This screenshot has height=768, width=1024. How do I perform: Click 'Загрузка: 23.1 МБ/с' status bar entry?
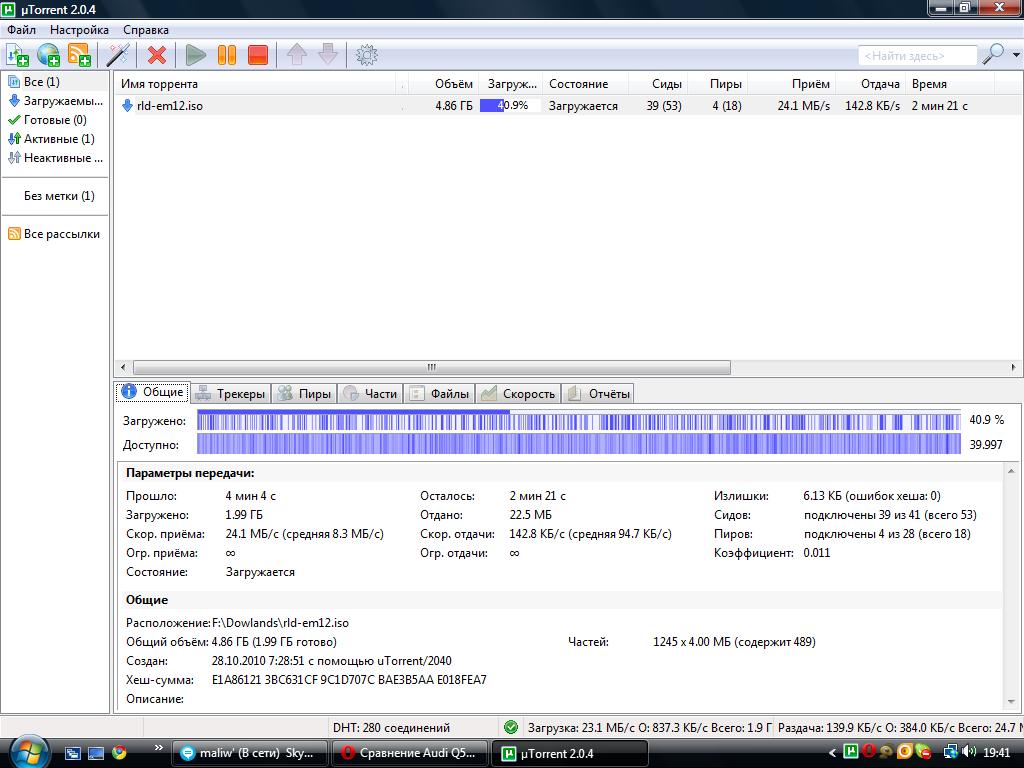click(647, 728)
